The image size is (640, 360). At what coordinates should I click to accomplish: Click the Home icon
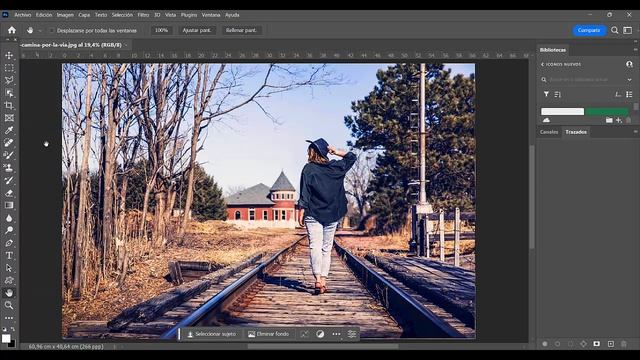[12, 30]
